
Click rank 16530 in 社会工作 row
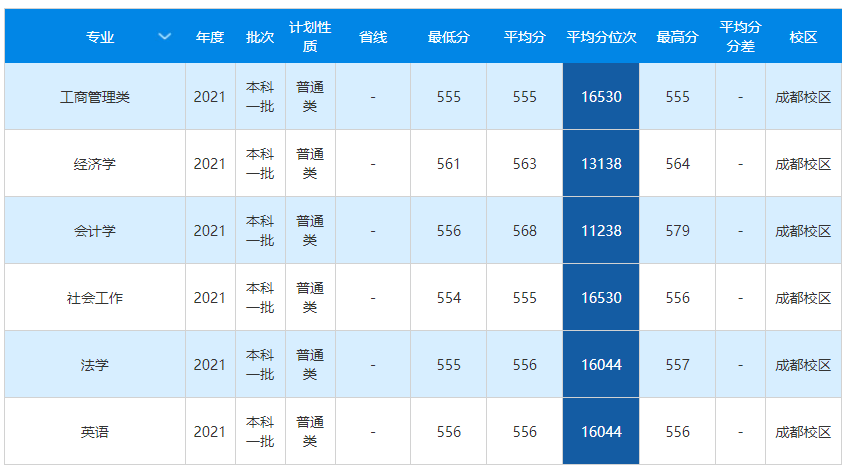[601, 298]
